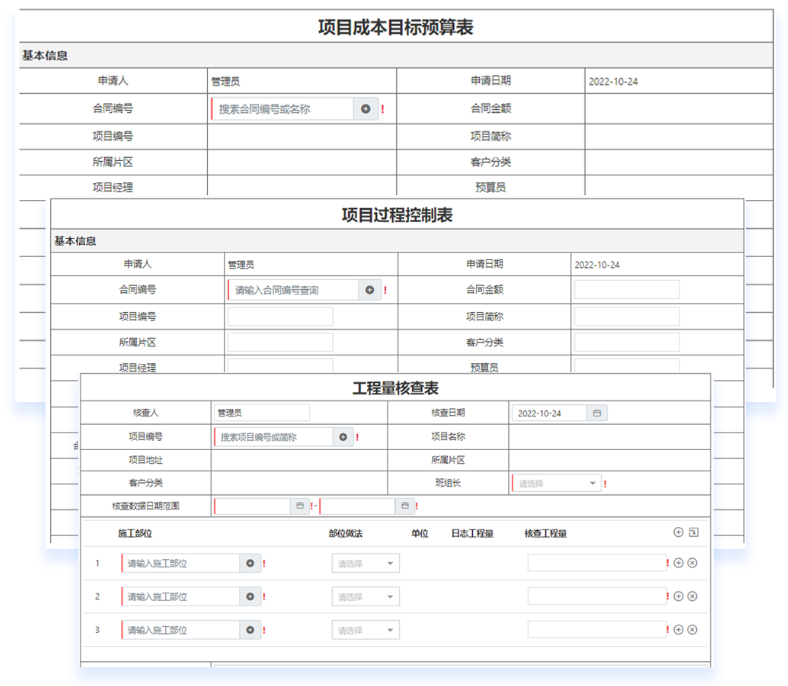Click the 工程量核查表 title
Viewport: 788px width, 686px height.
pyautogui.click(x=396, y=388)
